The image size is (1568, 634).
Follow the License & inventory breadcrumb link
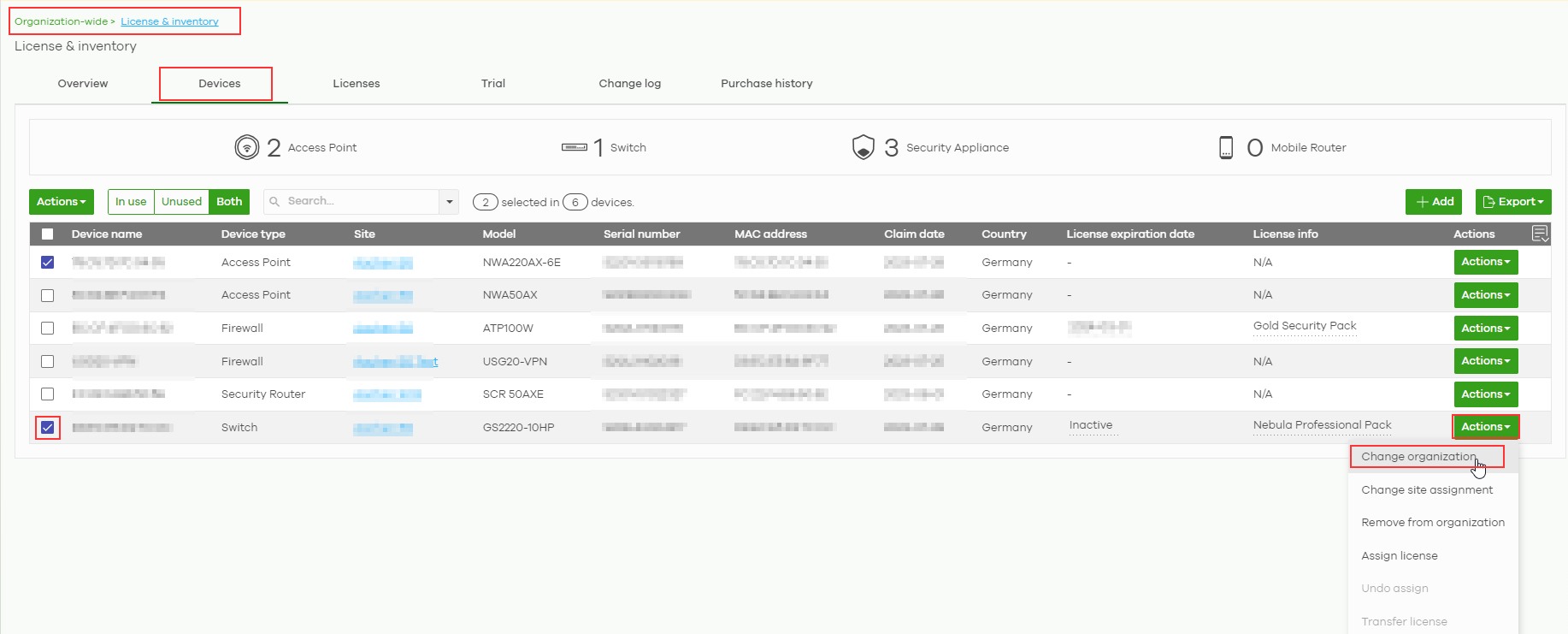tap(169, 21)
